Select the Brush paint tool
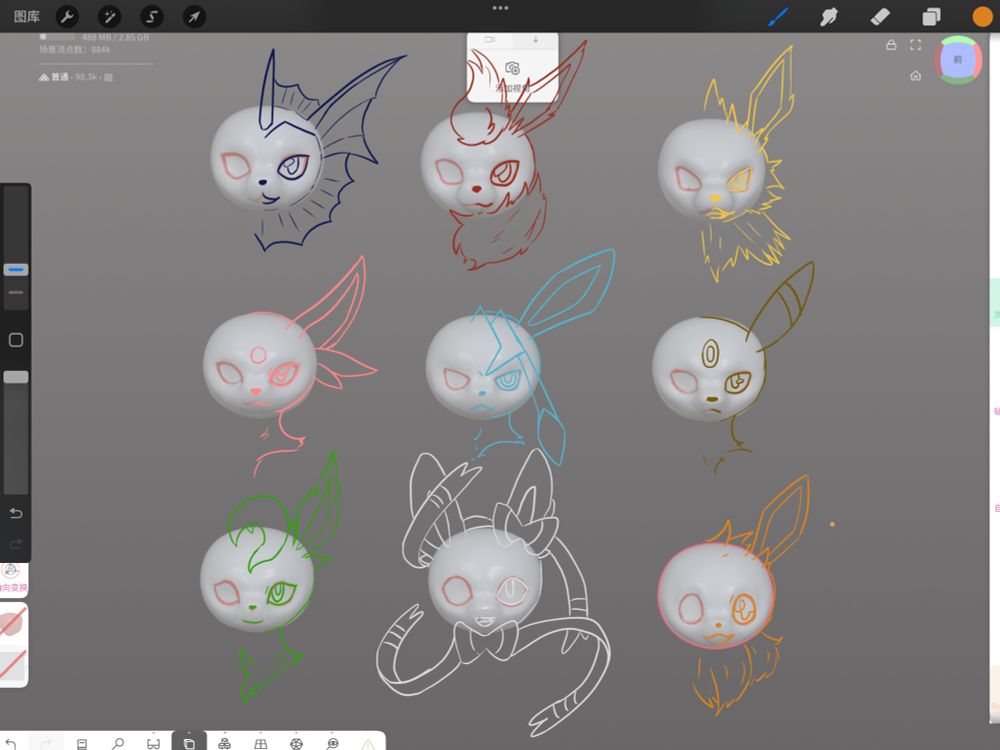This screenshot has height=750, width=1000. pos(778,17)
